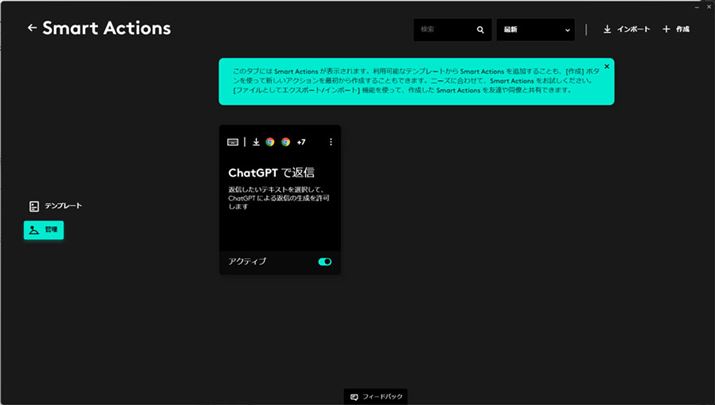Click the first Chrome icon on the card
715x405 pixels.
[270, 142]
